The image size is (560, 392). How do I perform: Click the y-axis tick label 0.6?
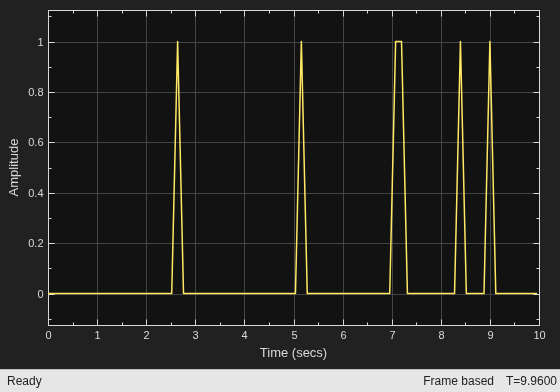[x=36, y=142]
